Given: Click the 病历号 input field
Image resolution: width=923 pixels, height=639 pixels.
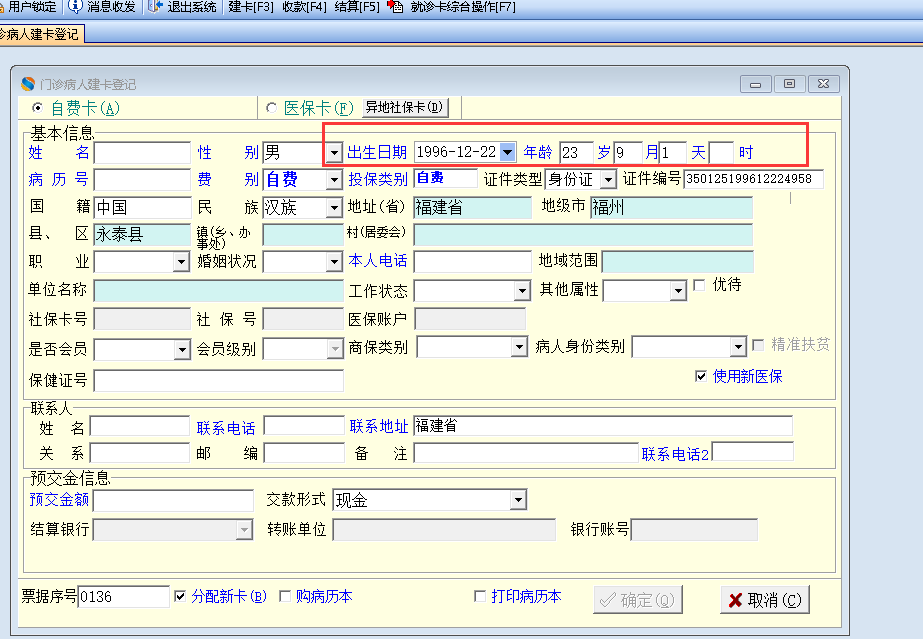Looking at the screenshot, I should coord(142,179).
